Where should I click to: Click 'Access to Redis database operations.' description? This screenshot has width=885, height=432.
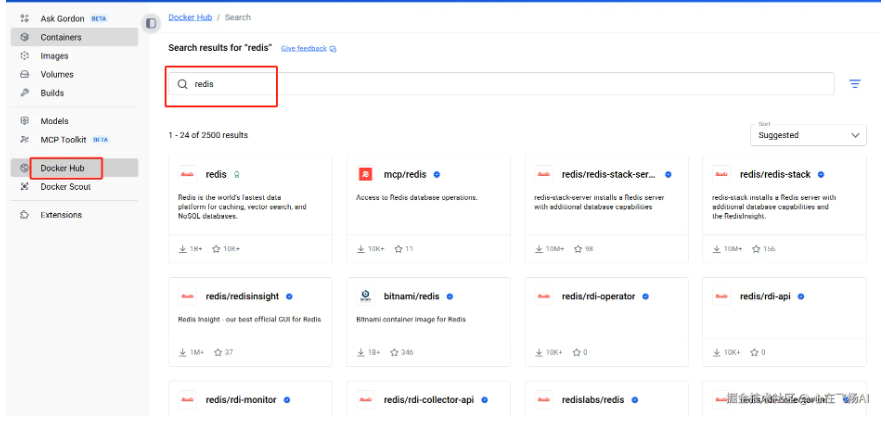(417, 198)
